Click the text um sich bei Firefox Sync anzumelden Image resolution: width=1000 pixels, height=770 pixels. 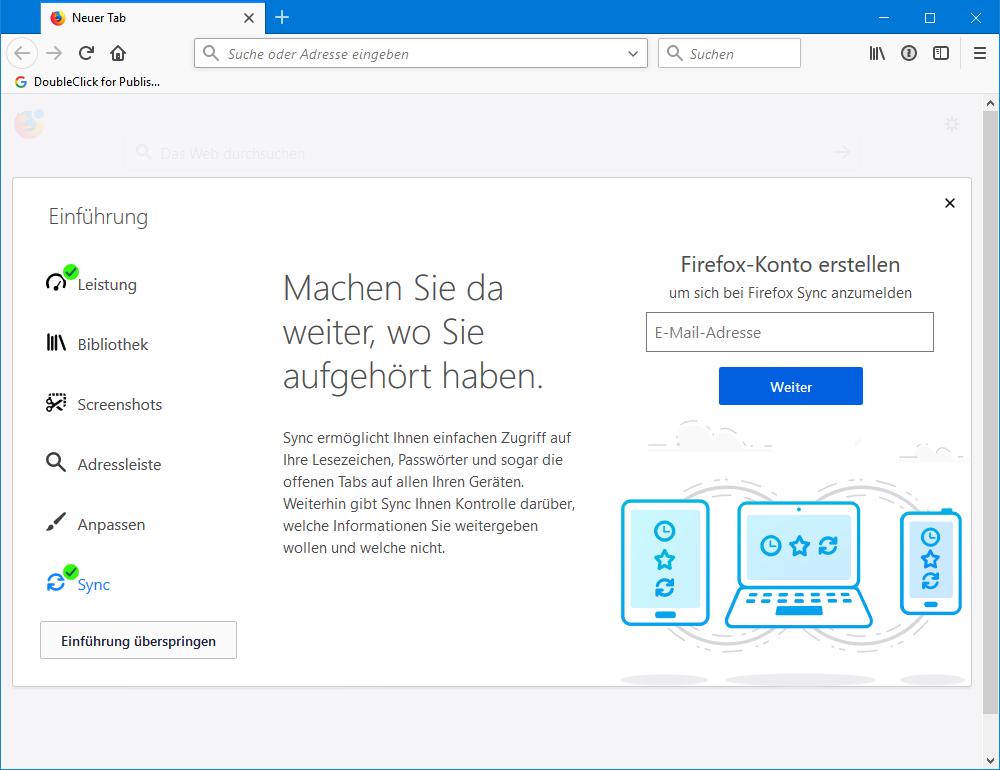(790, 293)
